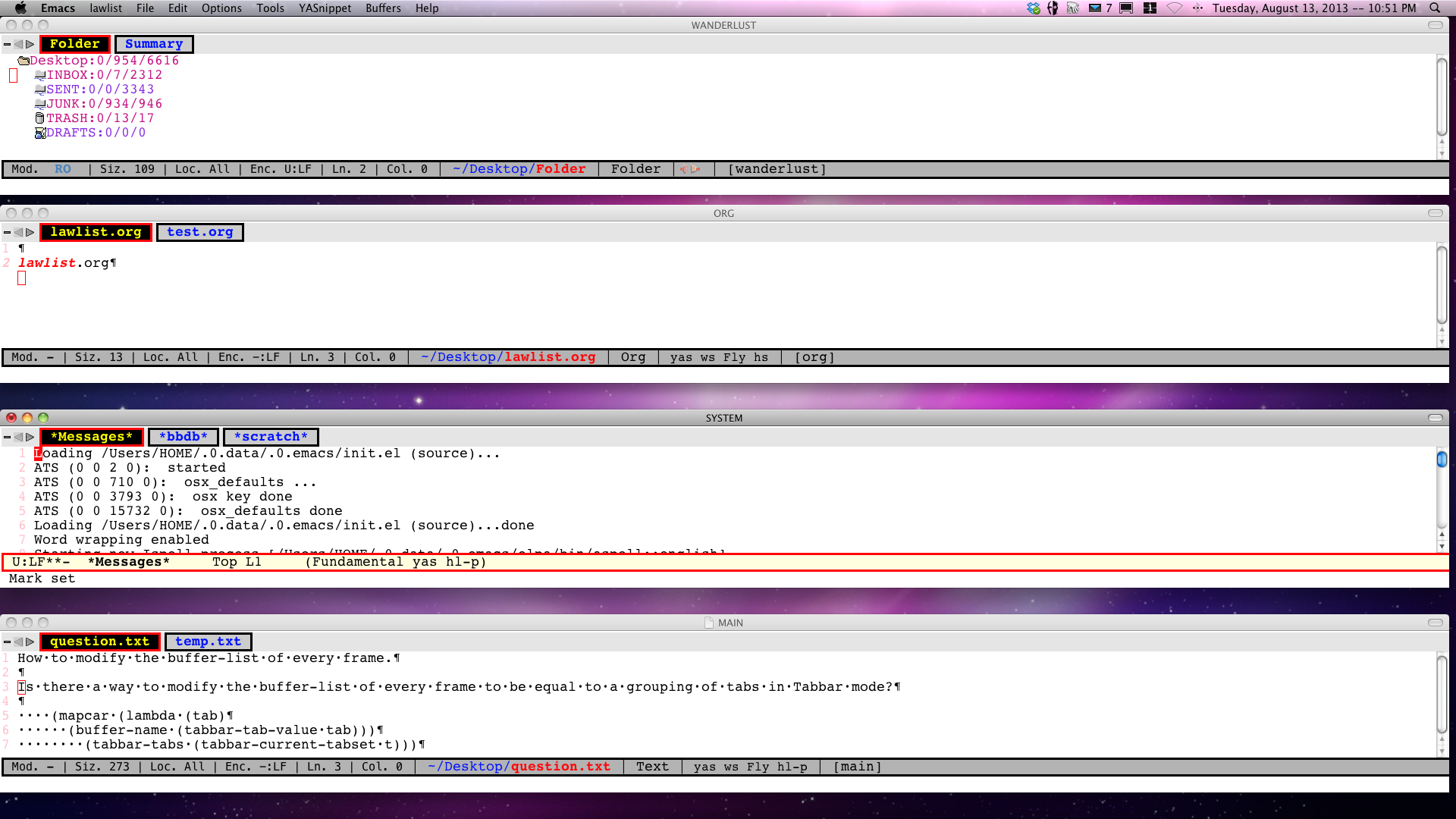Open the YASnippet menu
Viewport: 1456px width, 819px height.
pyautogui.click(x=325, y=8)
